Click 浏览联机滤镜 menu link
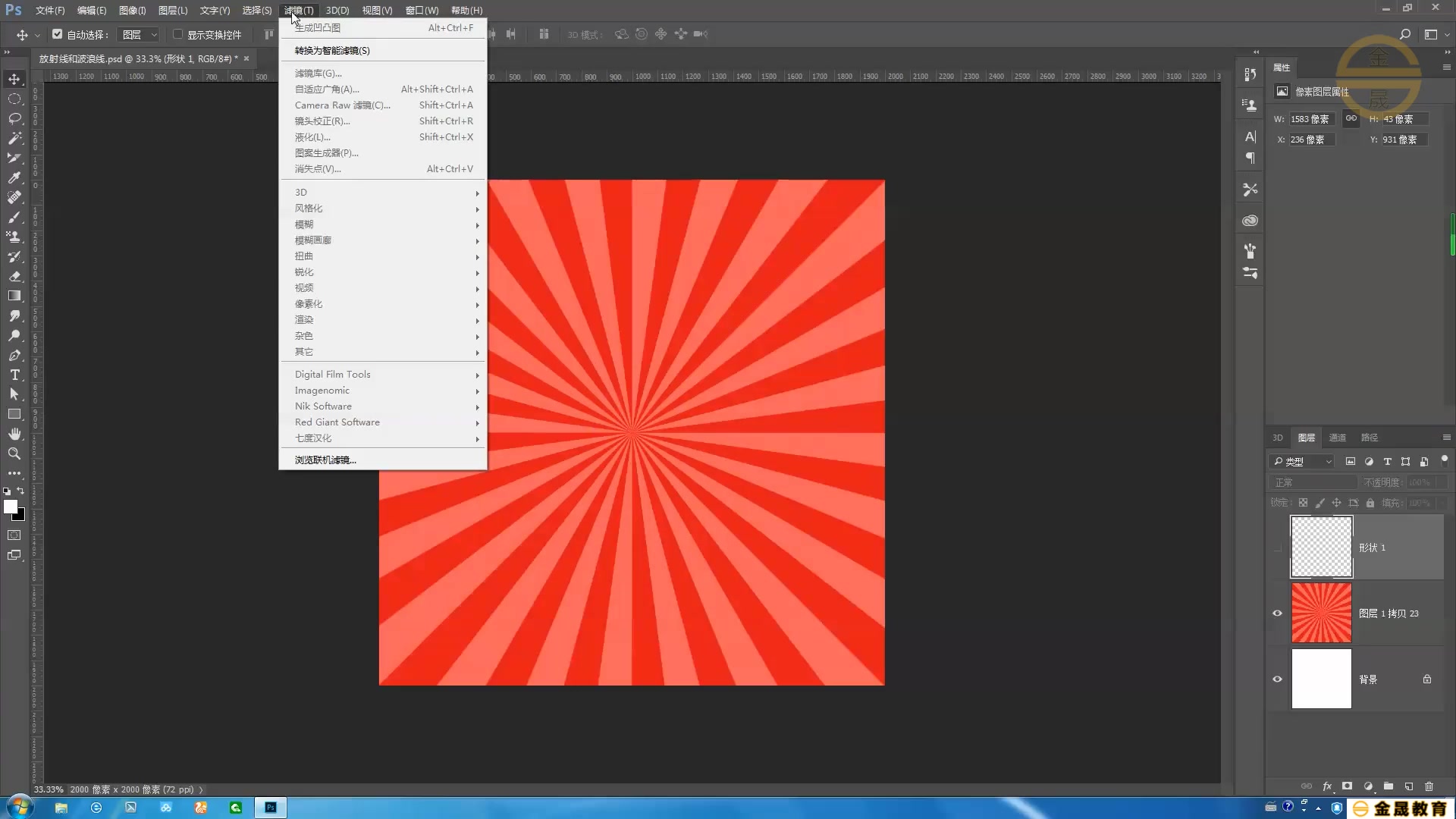This screenshot has width=1456, height=819. pos(325,460)
